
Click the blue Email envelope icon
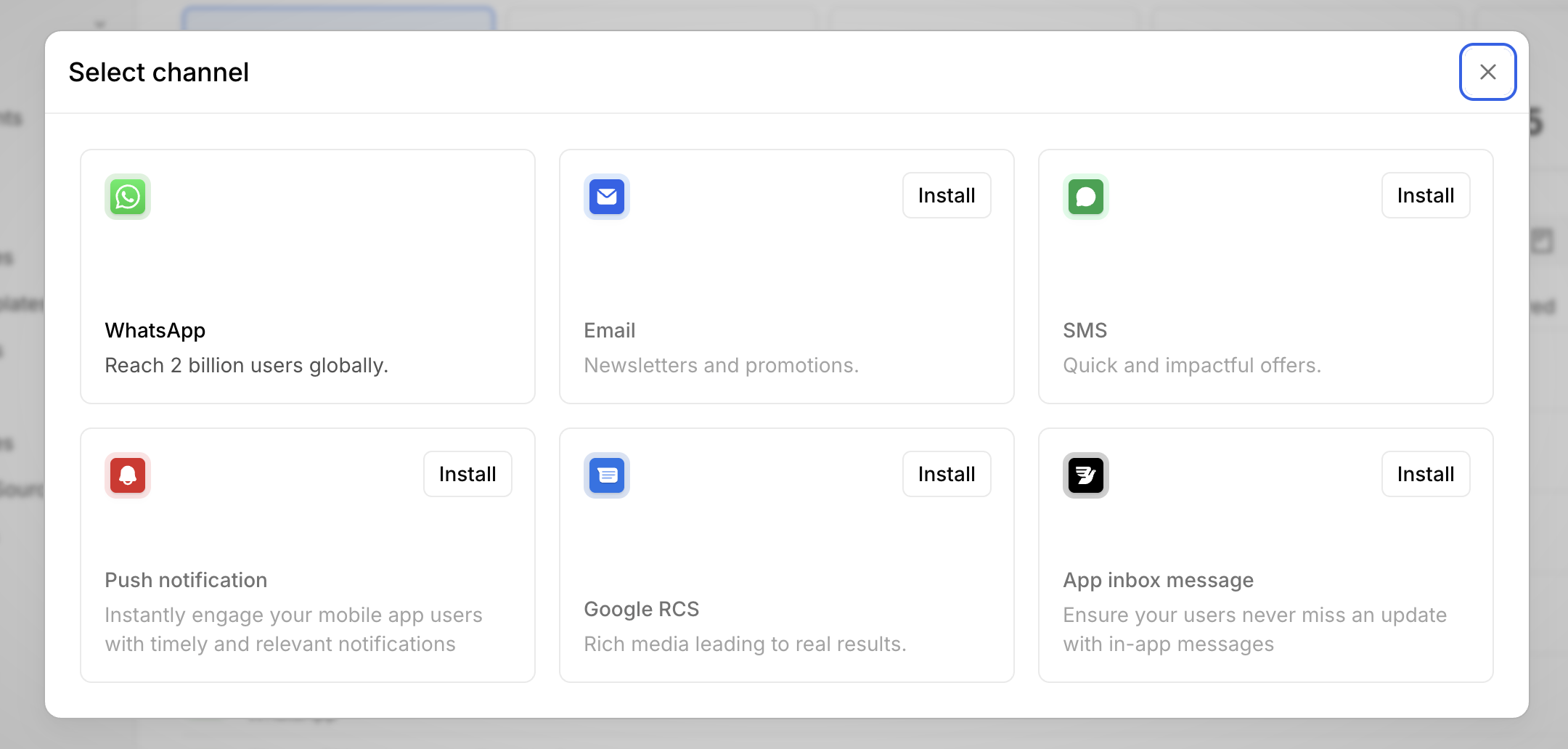pos(607,197)
